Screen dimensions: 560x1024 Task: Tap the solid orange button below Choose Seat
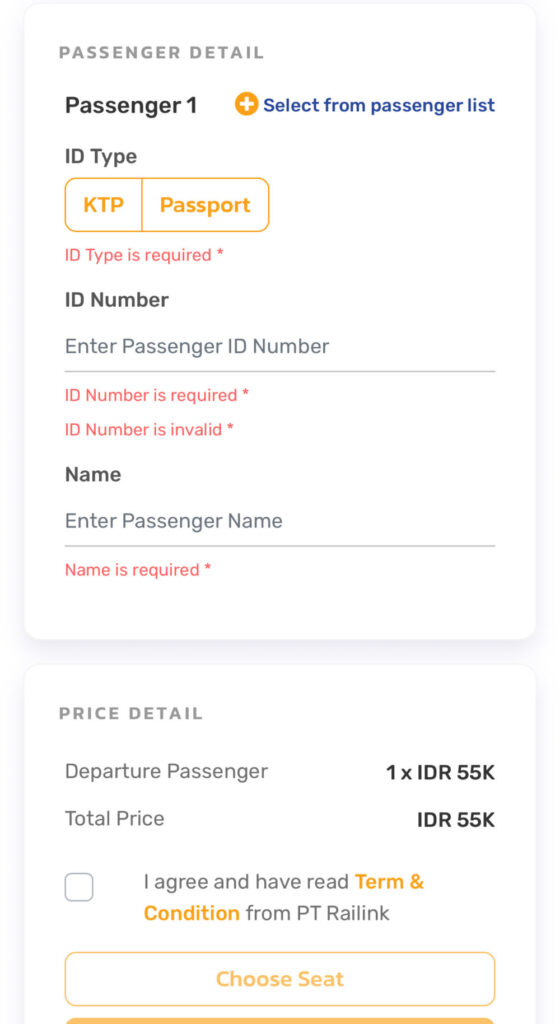coord(280,1021)
